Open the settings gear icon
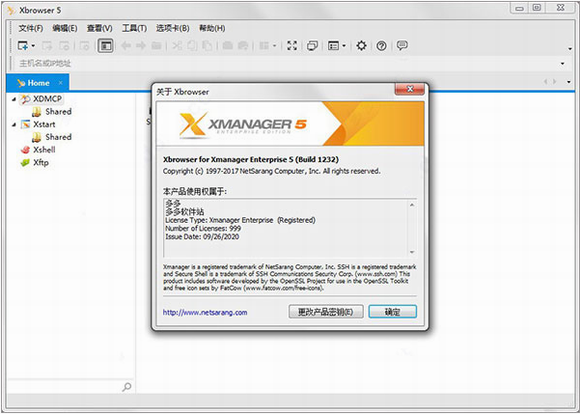Viewport: 580px width, 414px height. [x=361, y=46]
